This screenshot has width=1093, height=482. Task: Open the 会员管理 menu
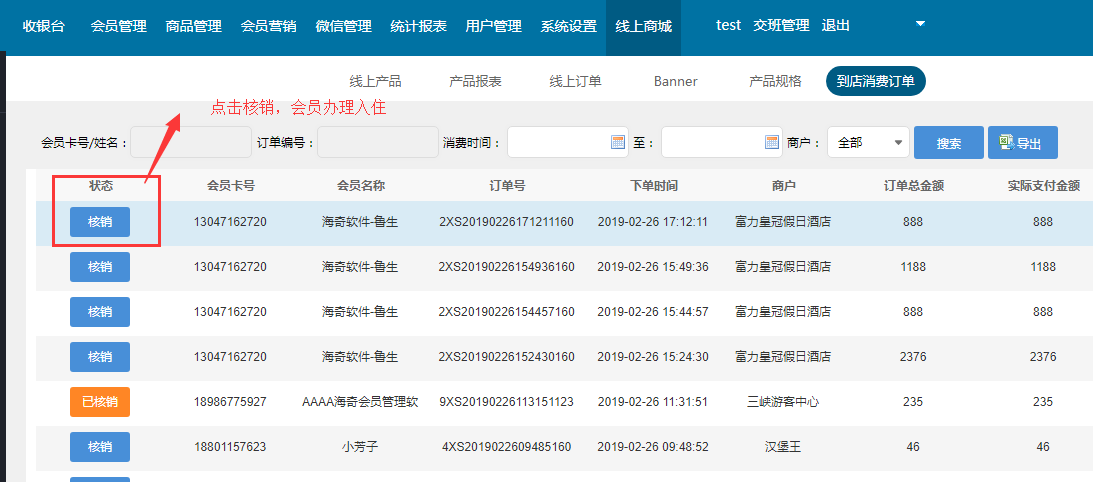click(x=118, y=26)
